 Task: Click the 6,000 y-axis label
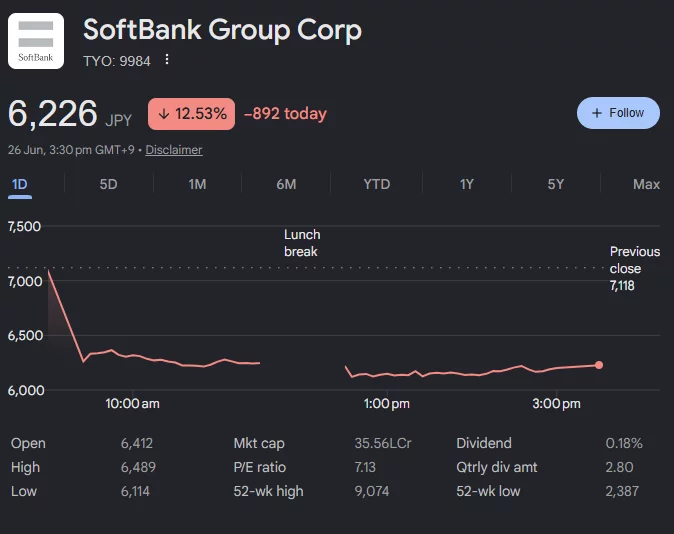coord(26,390)
